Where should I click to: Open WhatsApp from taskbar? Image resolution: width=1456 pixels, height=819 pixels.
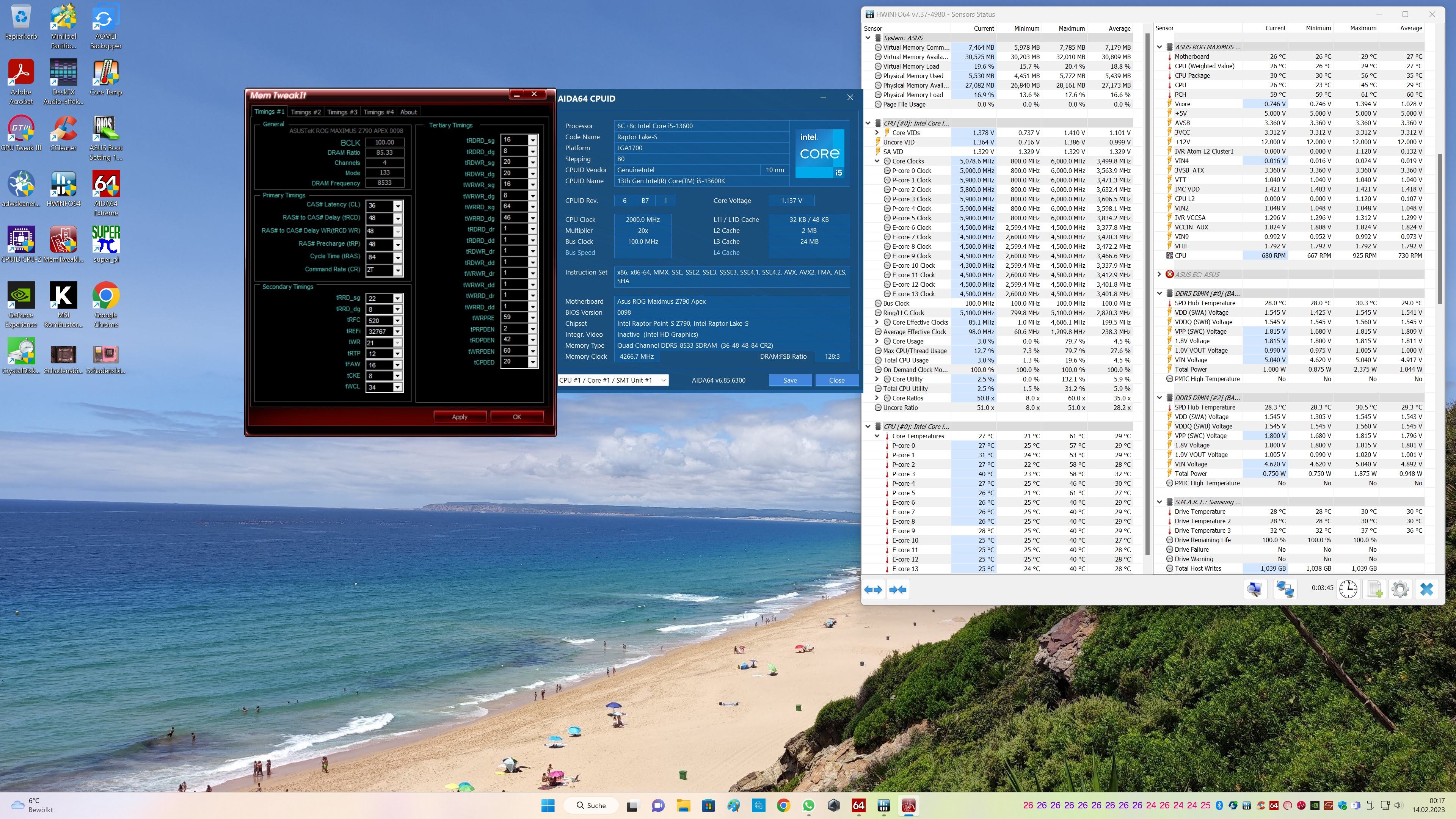pyautogui.click(x=808, y=805)
